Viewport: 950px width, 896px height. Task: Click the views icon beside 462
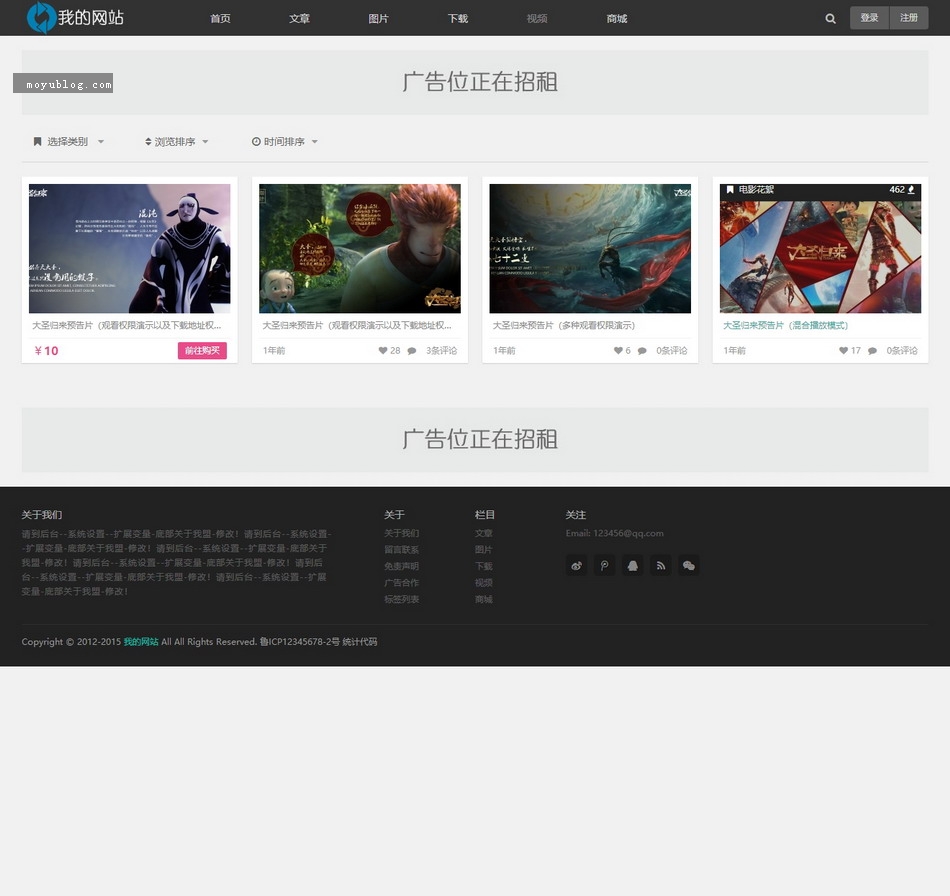tap(911, 190)
